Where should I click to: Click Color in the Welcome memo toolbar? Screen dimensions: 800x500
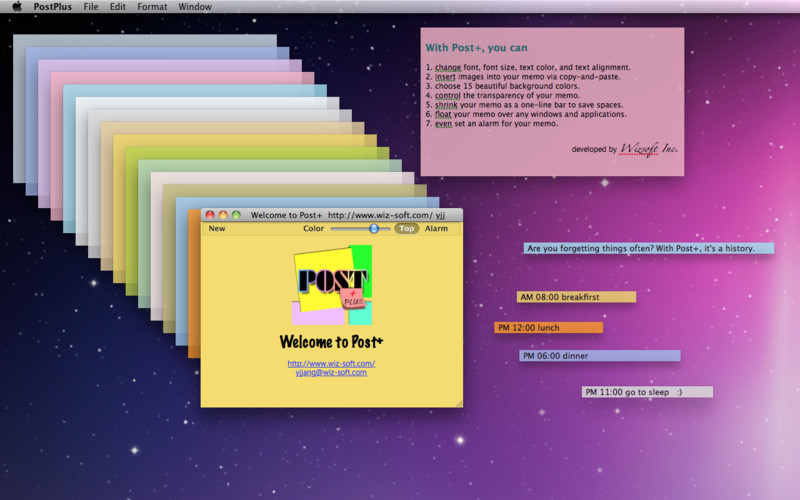click(x=313, y=229)
